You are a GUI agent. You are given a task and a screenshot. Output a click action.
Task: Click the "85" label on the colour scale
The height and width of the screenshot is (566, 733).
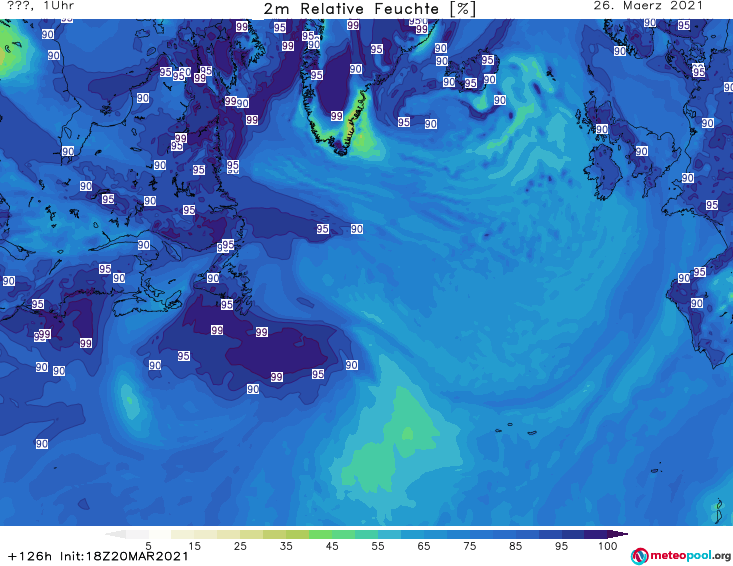(516, 546)
